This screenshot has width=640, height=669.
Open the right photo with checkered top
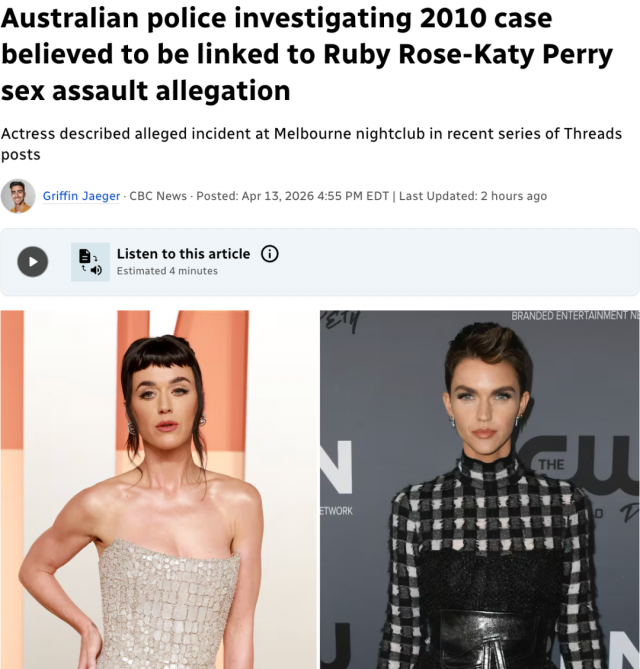[480, 489]
